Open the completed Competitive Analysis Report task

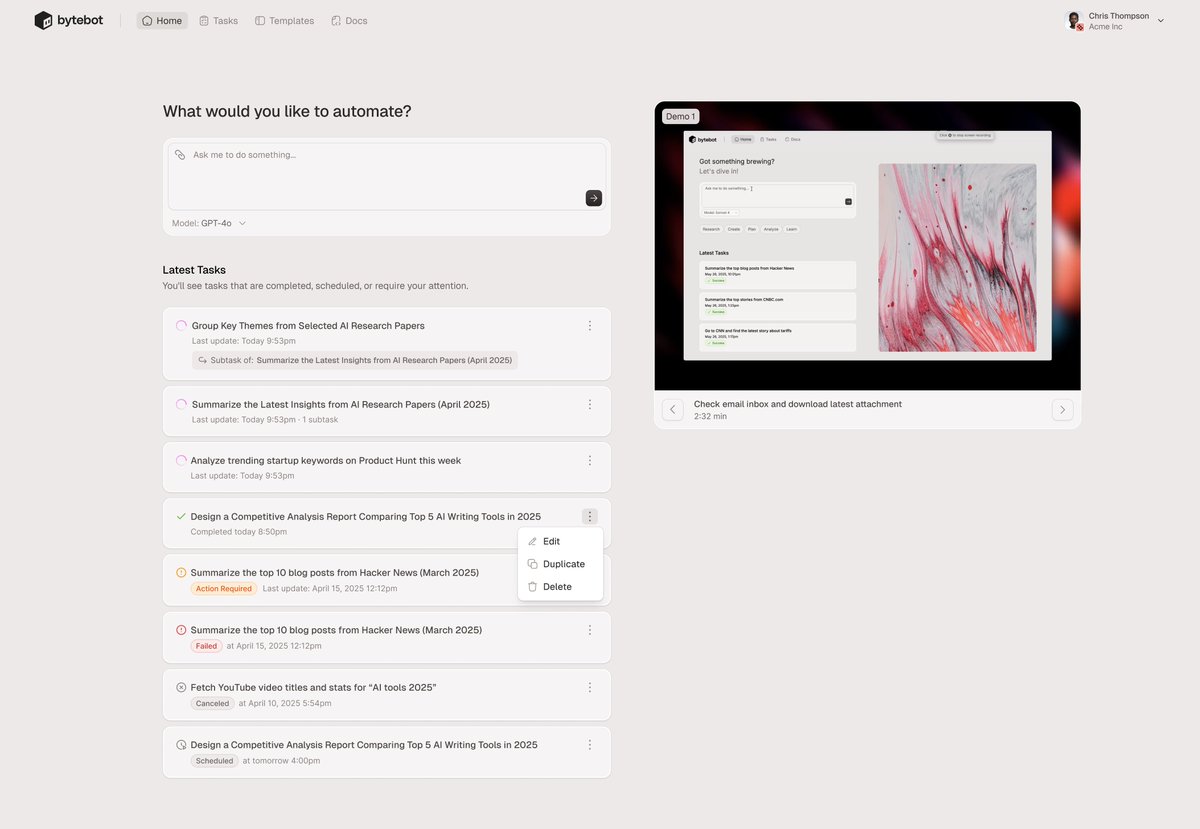pyautogui.click(x=366, y=517)
